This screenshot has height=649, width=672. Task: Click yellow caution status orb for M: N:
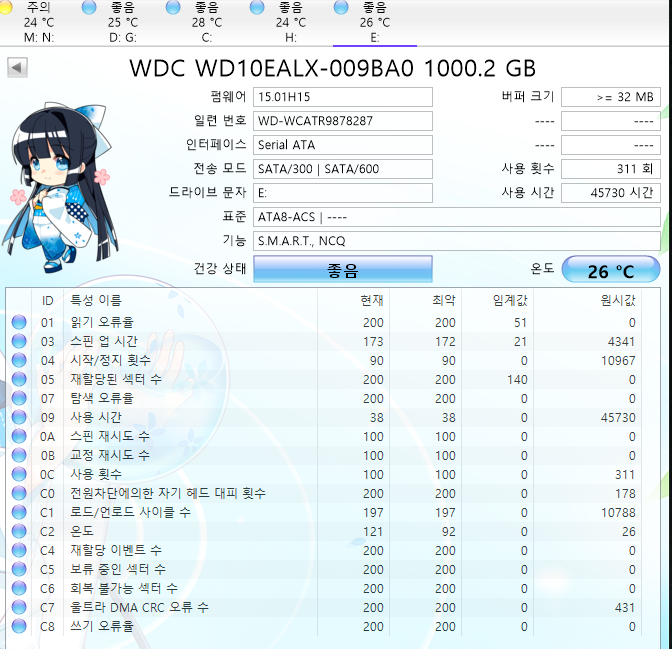[x=6, y=7]
